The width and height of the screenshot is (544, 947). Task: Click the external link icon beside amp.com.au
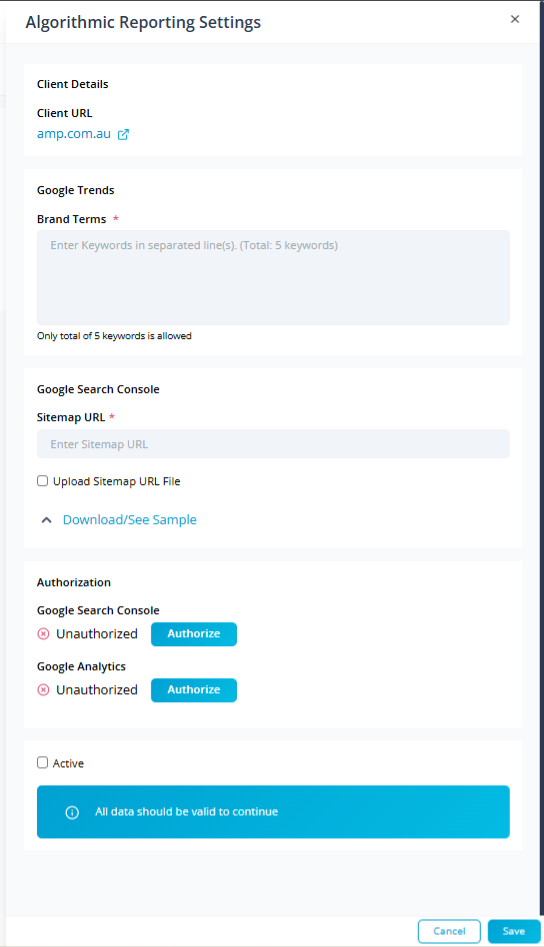123,135
